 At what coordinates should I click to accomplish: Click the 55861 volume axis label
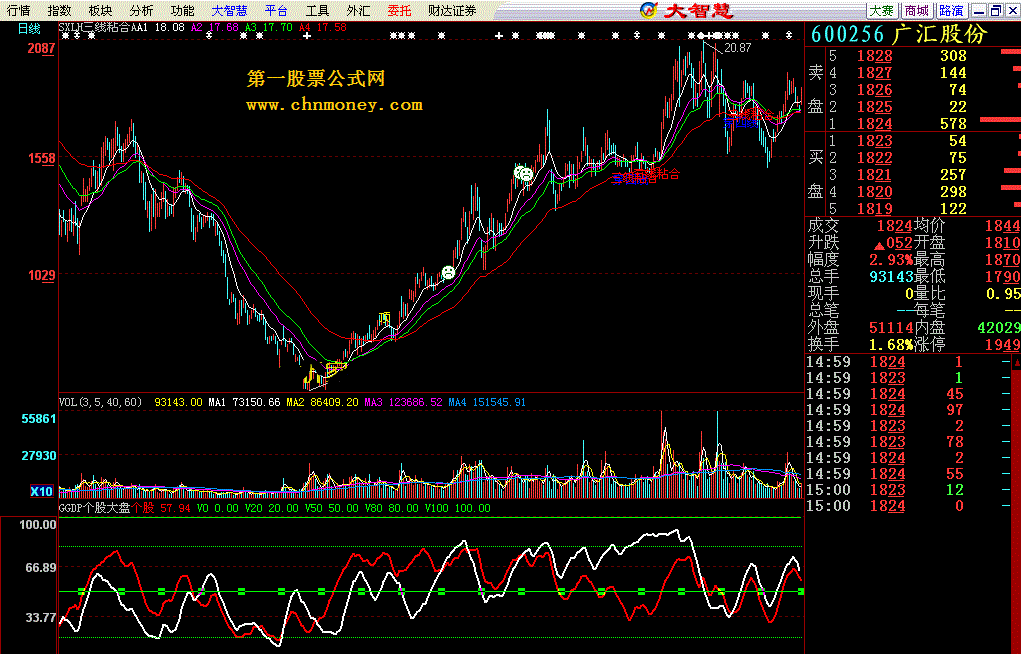[39, 419]
